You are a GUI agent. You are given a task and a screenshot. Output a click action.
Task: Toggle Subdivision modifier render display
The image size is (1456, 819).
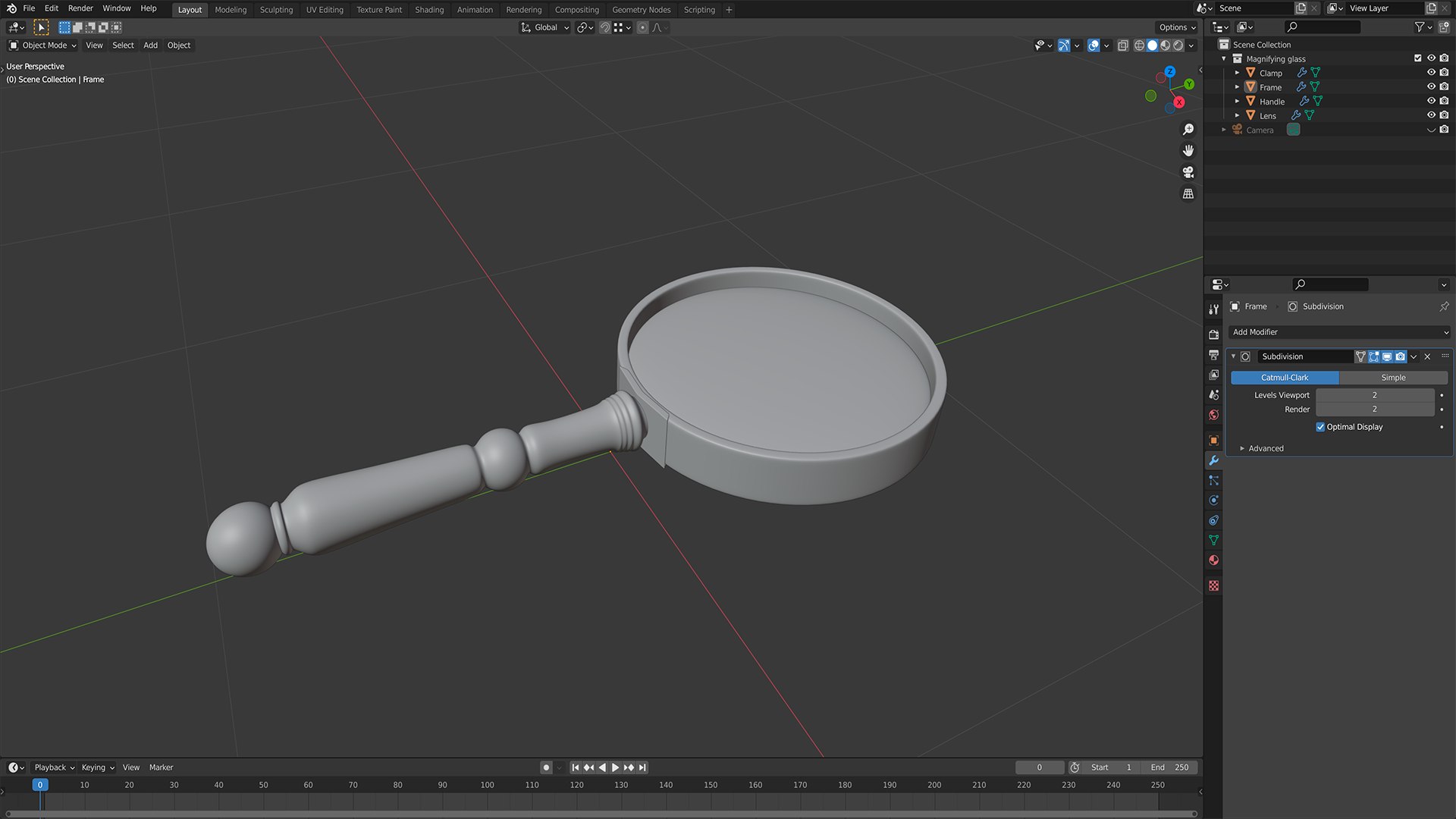[1401, 356]
